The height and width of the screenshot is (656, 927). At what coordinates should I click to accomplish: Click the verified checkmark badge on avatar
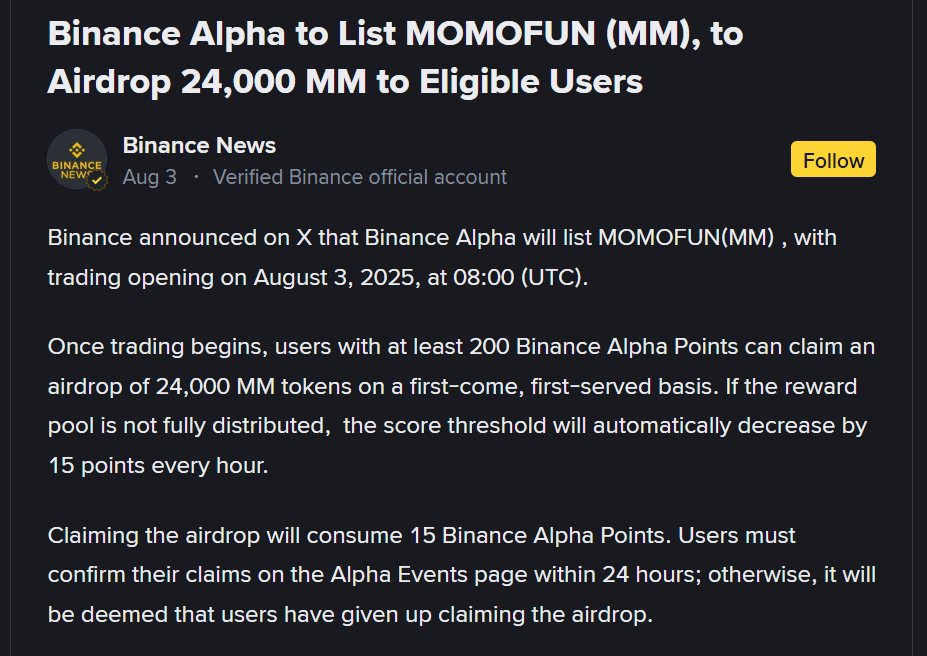97,180
